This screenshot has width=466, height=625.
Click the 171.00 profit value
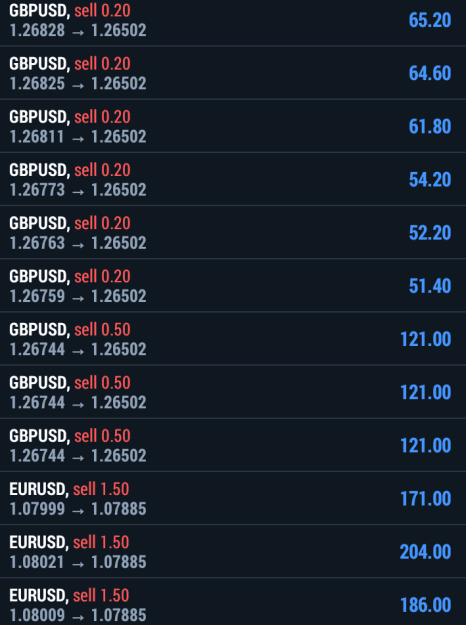click(x=425, y=499)
